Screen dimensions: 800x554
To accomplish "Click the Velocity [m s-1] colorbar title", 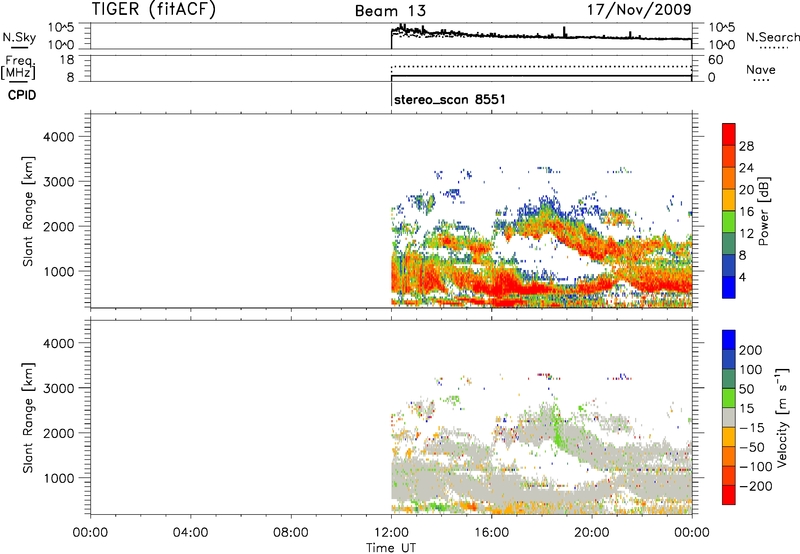I will (782, 417).
